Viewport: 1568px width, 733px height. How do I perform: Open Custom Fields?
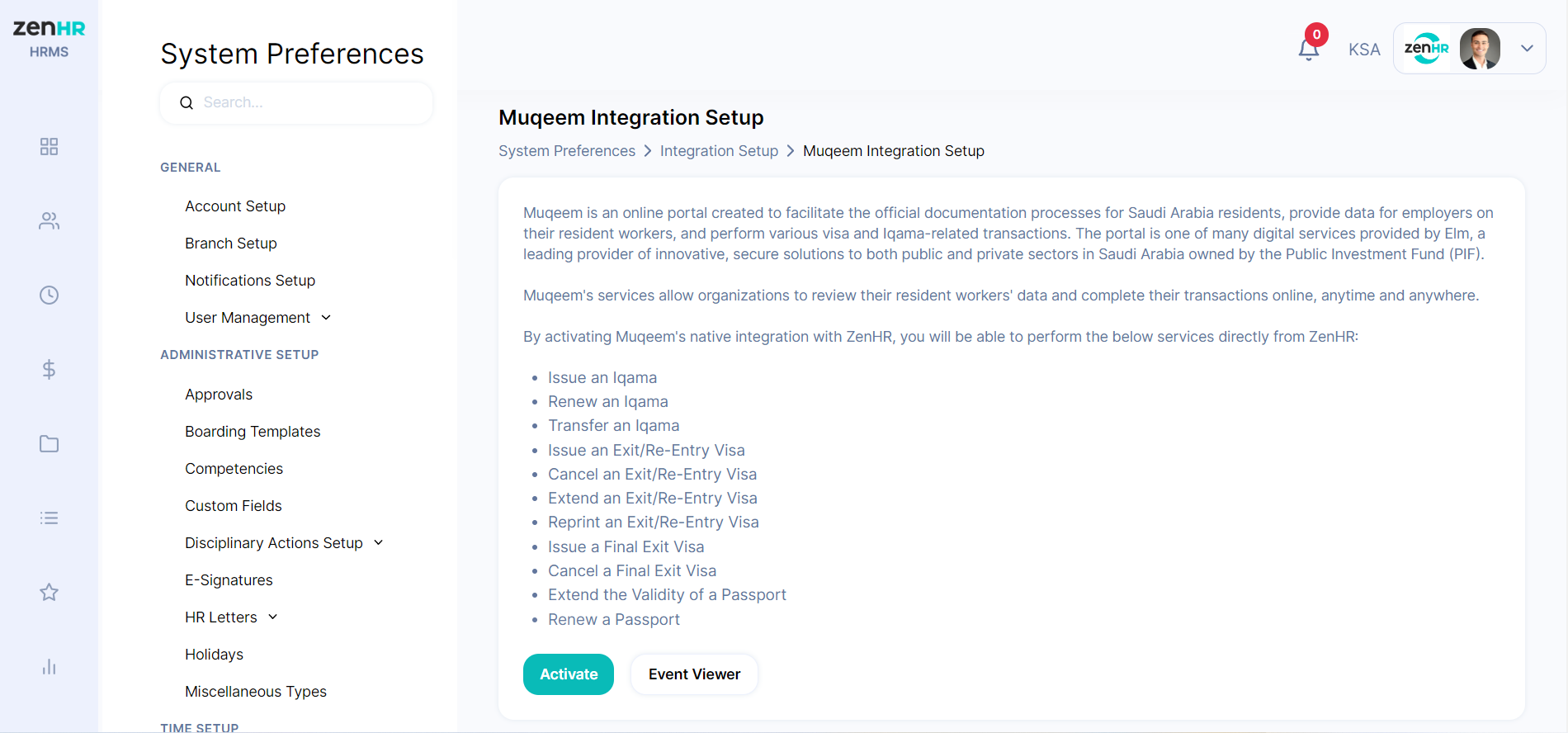(x=234, y=506)
